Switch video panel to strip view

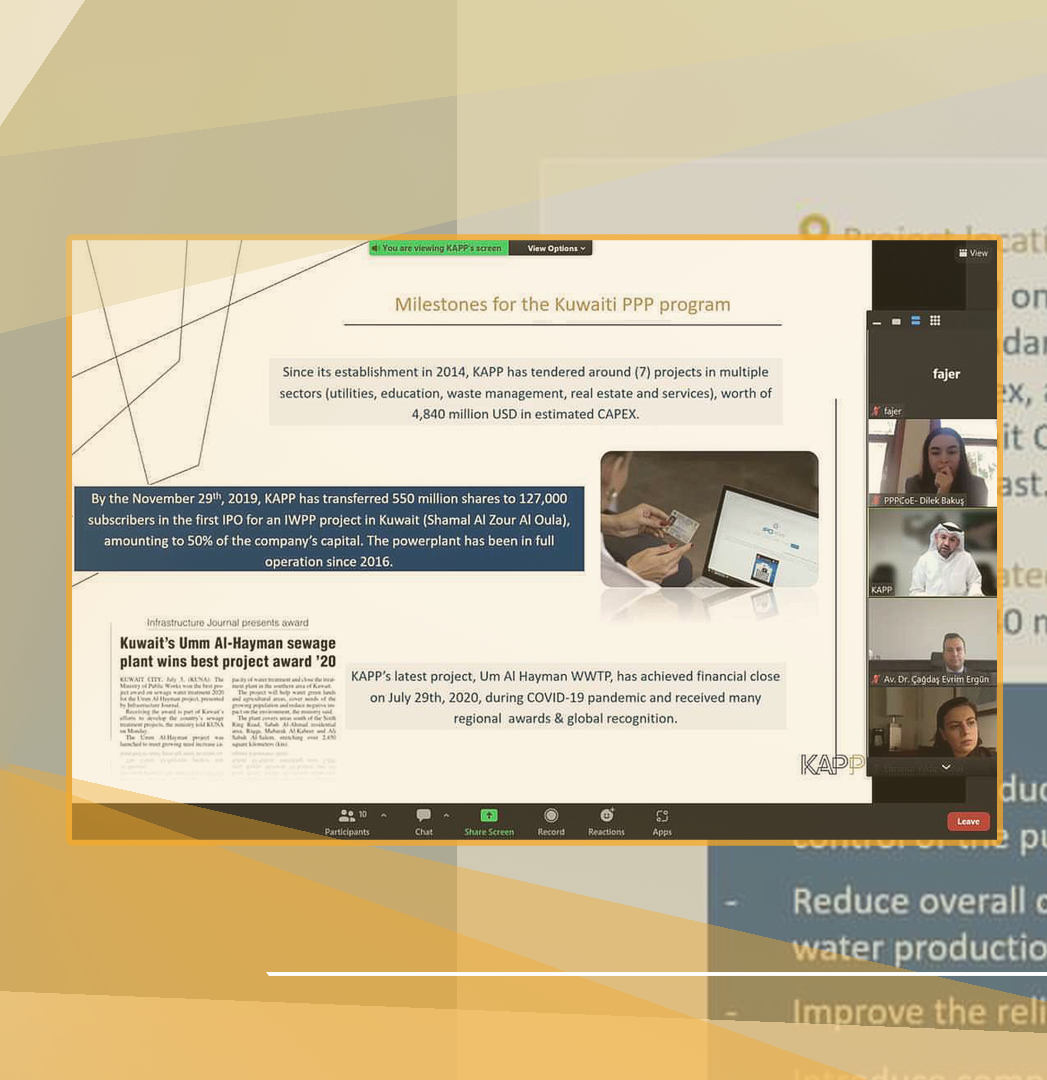[915, 321]
